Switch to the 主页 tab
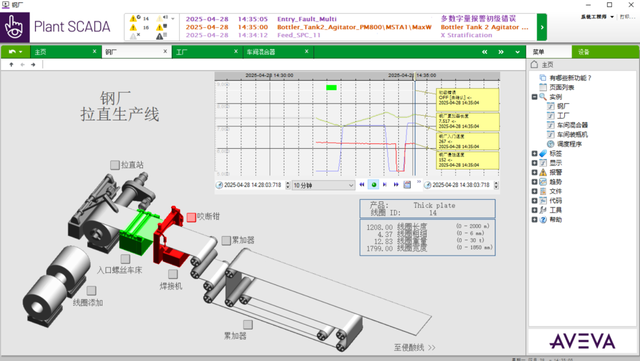Image resolution: width=640 pixels, height=361 pixels. [x=65, y=52]
